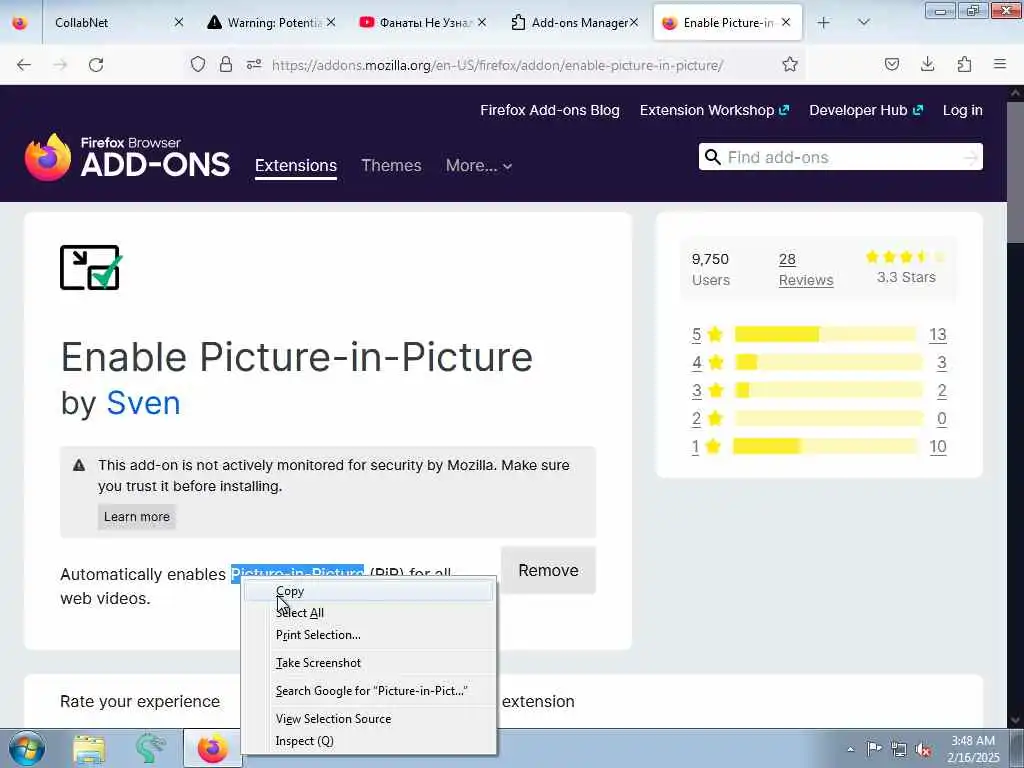Open the Downloads toolbar icon

tap(927, 64)
